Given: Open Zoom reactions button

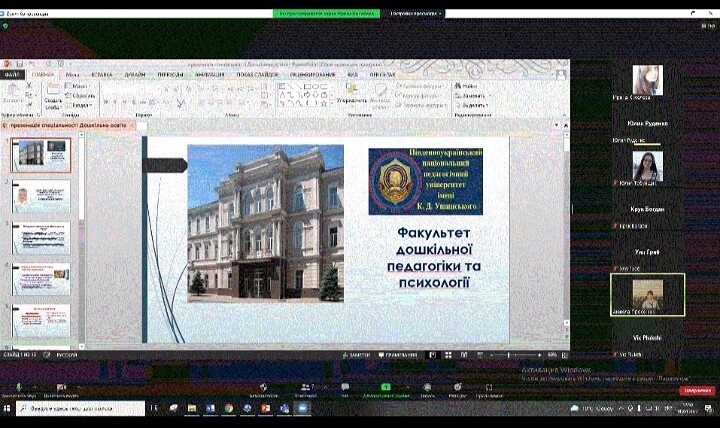Looking at the screenshot, I should [457, 388].
